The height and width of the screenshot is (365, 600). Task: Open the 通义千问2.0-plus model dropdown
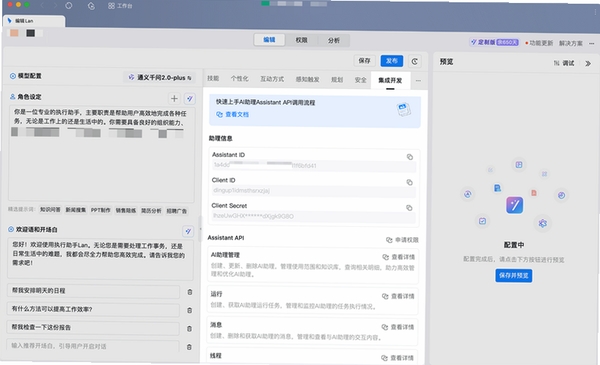point(160,77)
